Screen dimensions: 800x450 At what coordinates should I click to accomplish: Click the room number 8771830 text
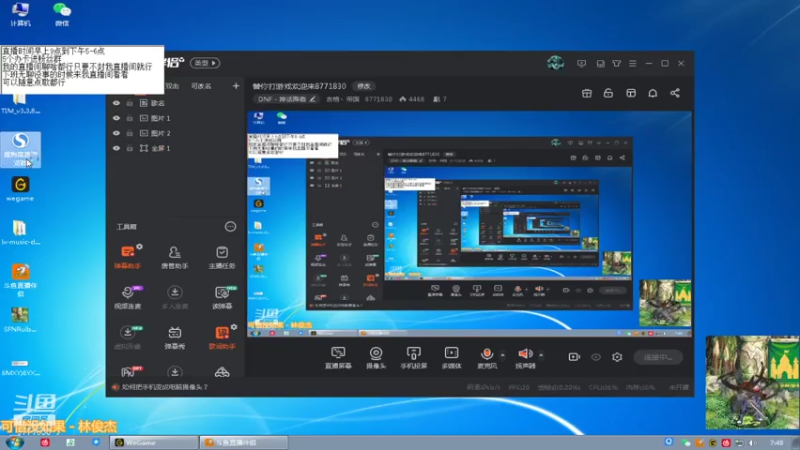(378, 99)
